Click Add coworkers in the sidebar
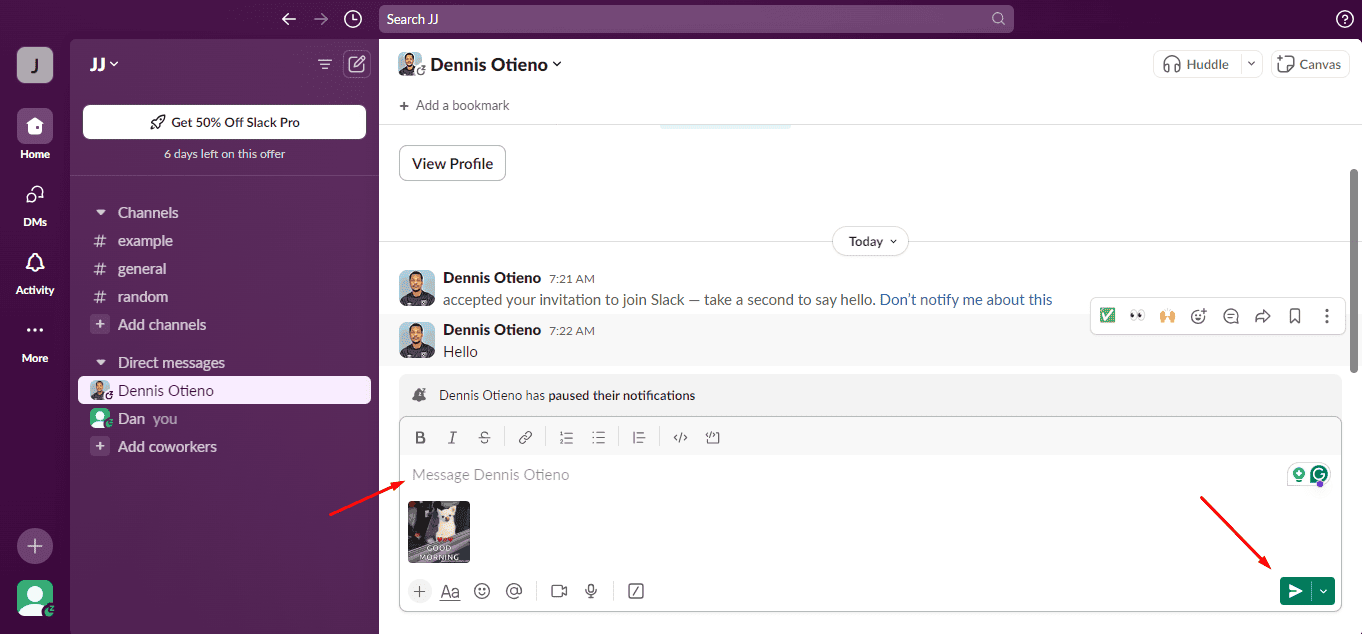Image resolution: width=1362 pixels, height=634 pixels. (x=167, y=447)
